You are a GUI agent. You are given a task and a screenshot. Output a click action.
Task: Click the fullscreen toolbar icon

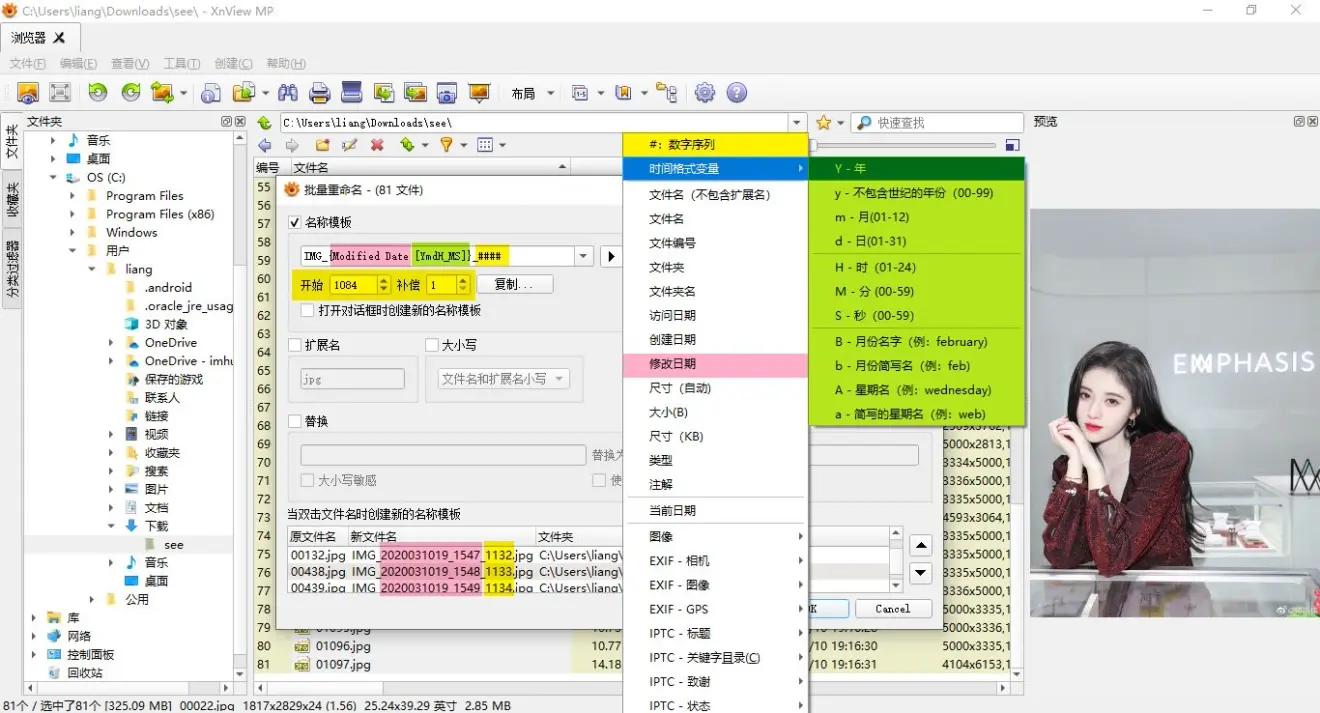60,93
